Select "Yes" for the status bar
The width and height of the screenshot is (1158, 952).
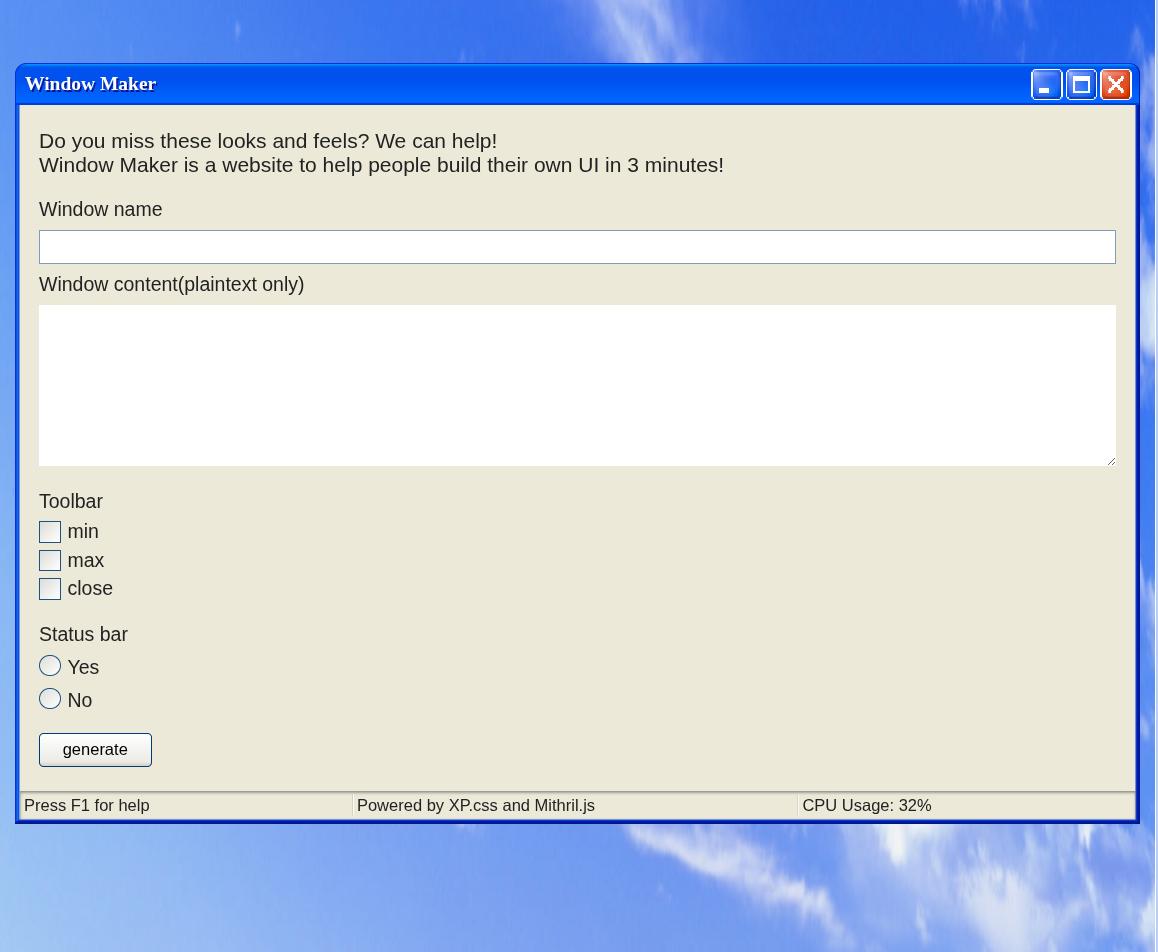pyautogui.click(x=50, y=666)
